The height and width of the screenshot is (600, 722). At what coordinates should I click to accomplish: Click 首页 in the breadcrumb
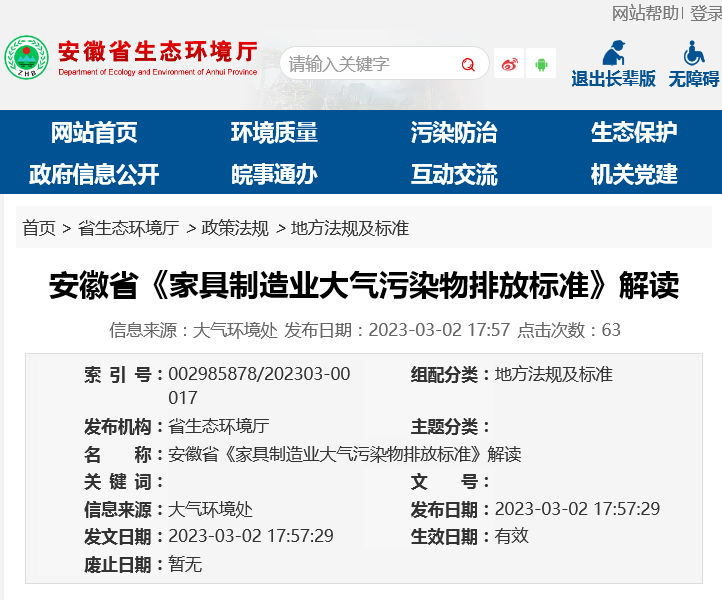pos(39,228)
